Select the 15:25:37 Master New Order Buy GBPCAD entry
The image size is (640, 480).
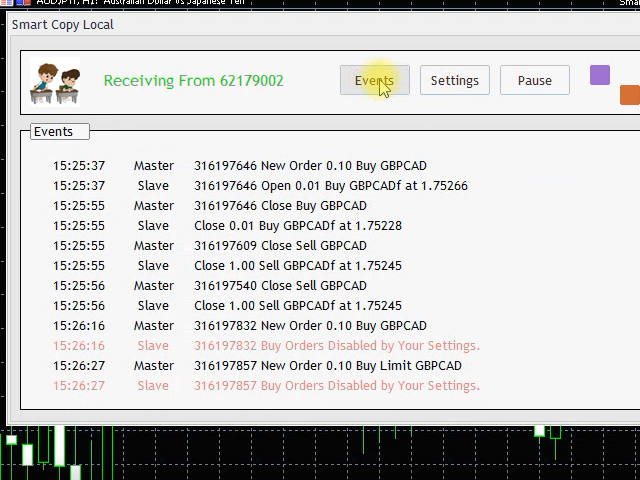(x=310, y=166)
